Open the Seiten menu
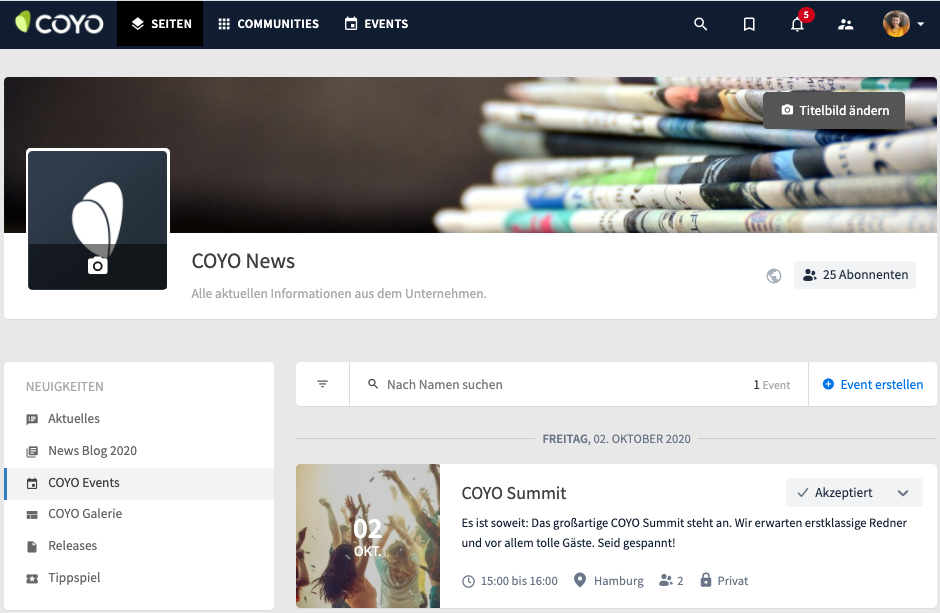The width and height of the screenshot is (940, 613). tap(160, 24)
